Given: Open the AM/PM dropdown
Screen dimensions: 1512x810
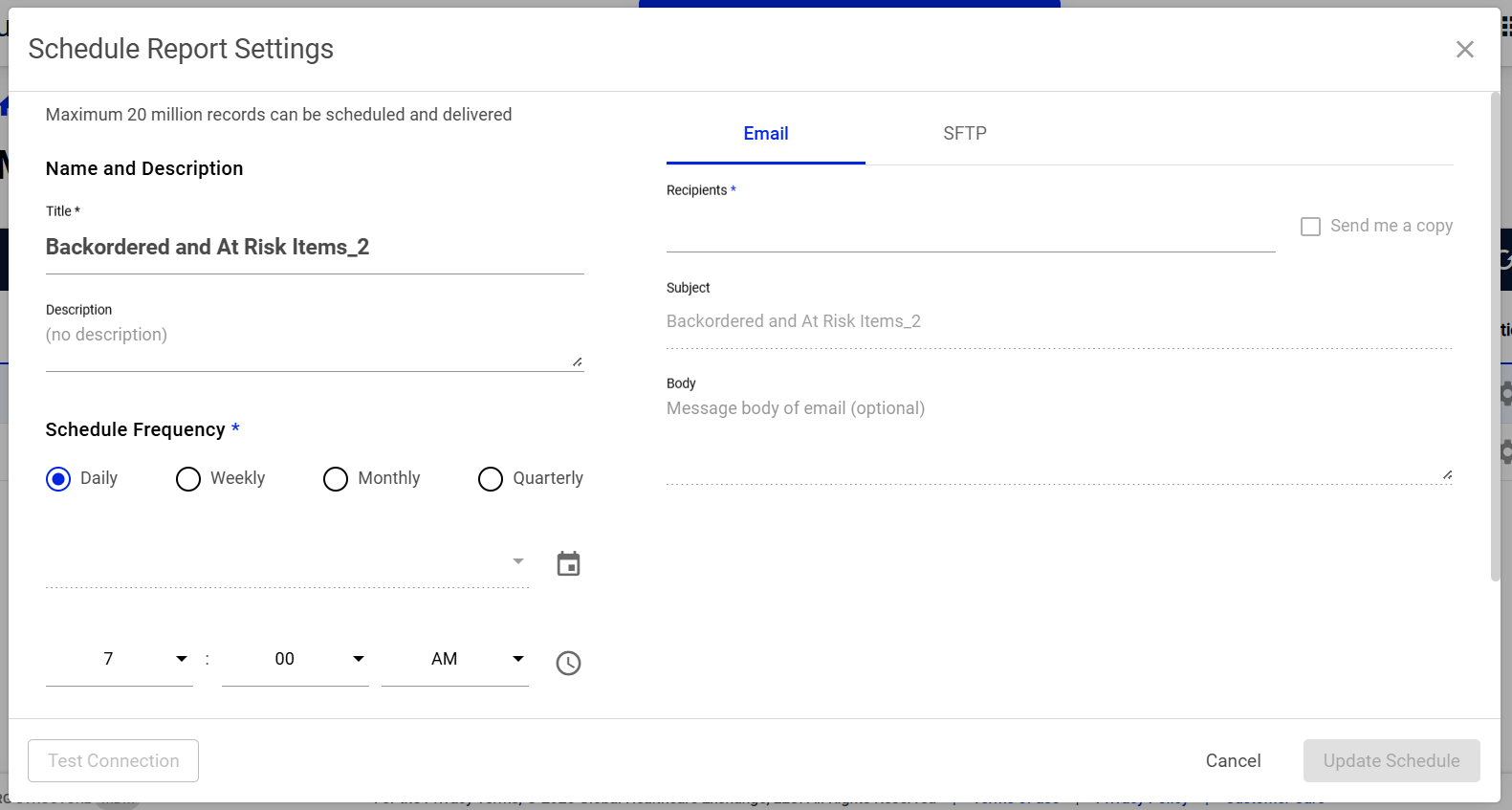Looking at the screenshot, I should pyautogui.click(x=454, y=659).
